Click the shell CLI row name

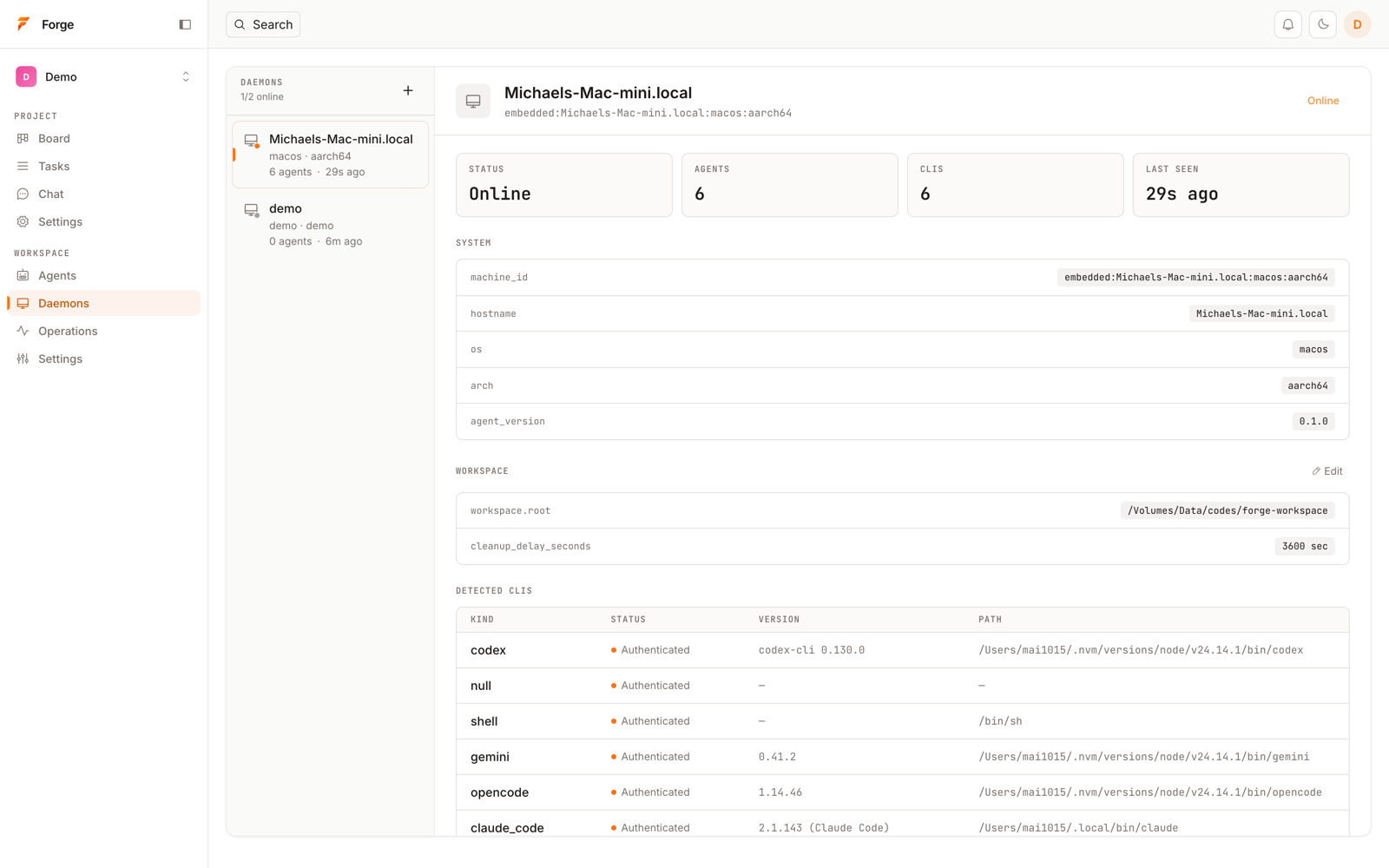pos(484,721)
